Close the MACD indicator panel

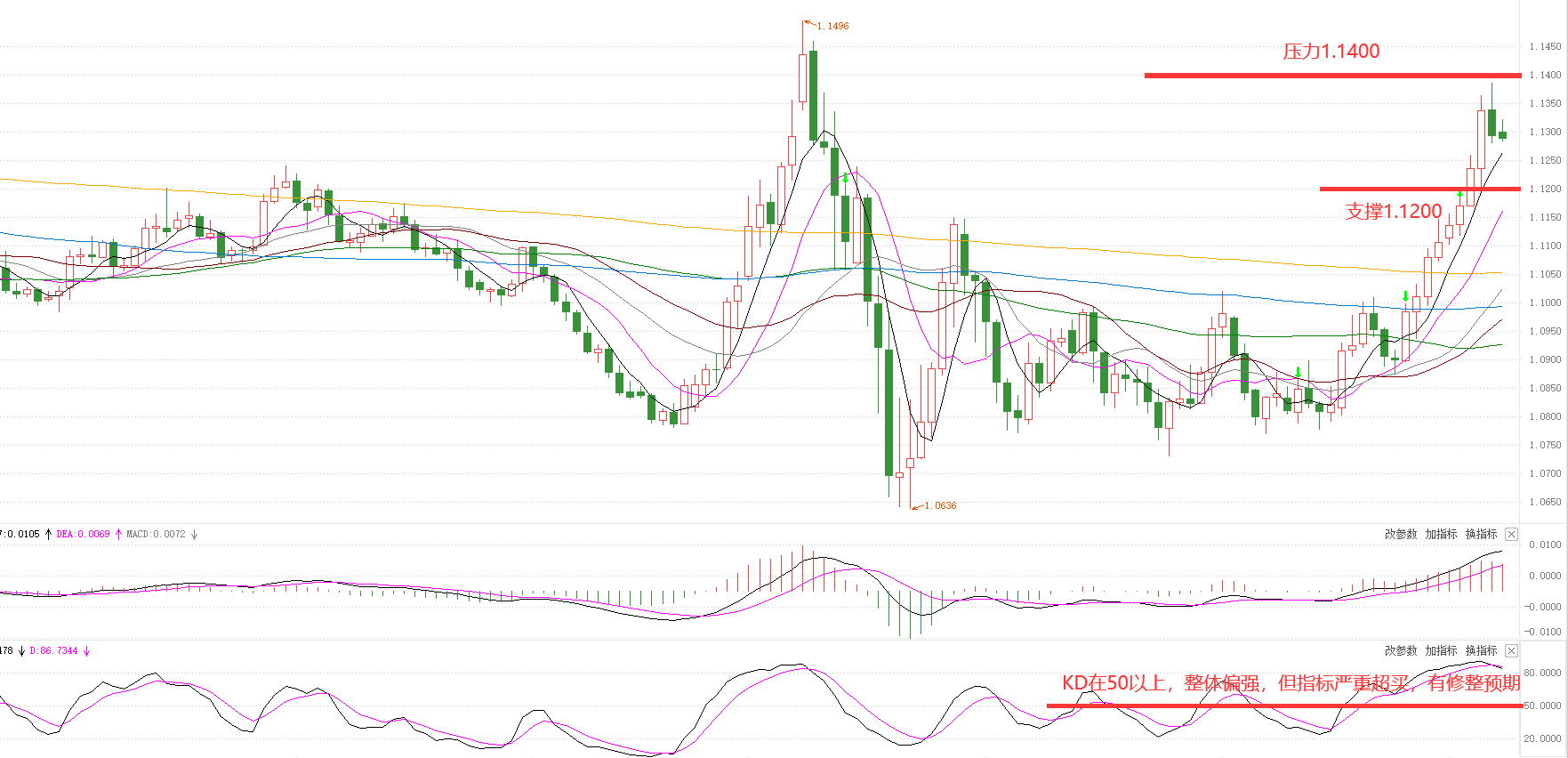click(1511, 534)
